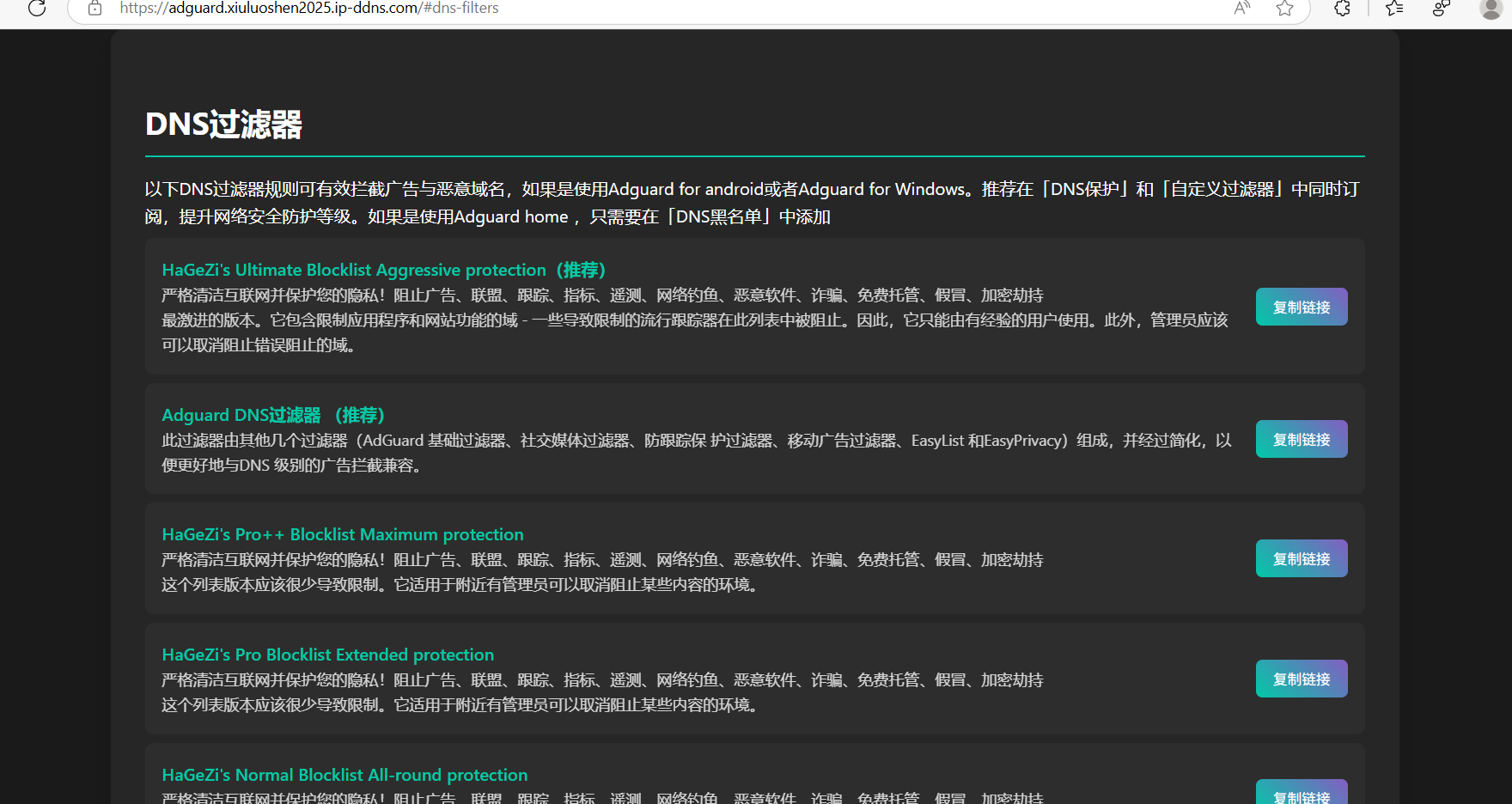The height and width of the screenshot is (804, 1512).
Task: Open HaGeZi's Pro Blocklist Extended protection link
Action: coord(327,654)
